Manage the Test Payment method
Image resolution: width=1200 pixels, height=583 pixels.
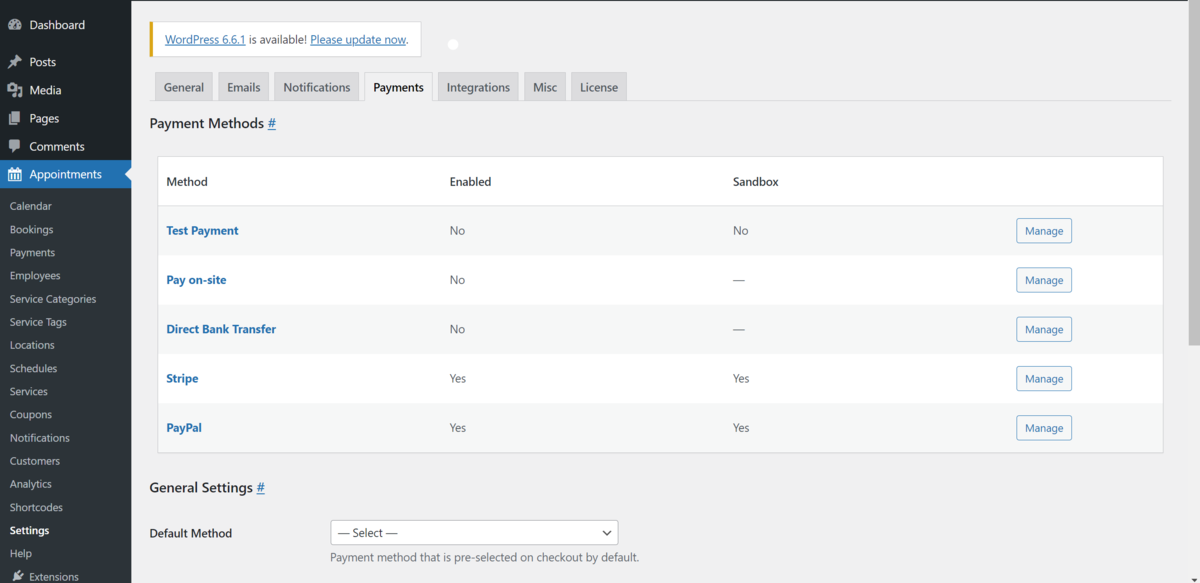[x=1044, y=231]
